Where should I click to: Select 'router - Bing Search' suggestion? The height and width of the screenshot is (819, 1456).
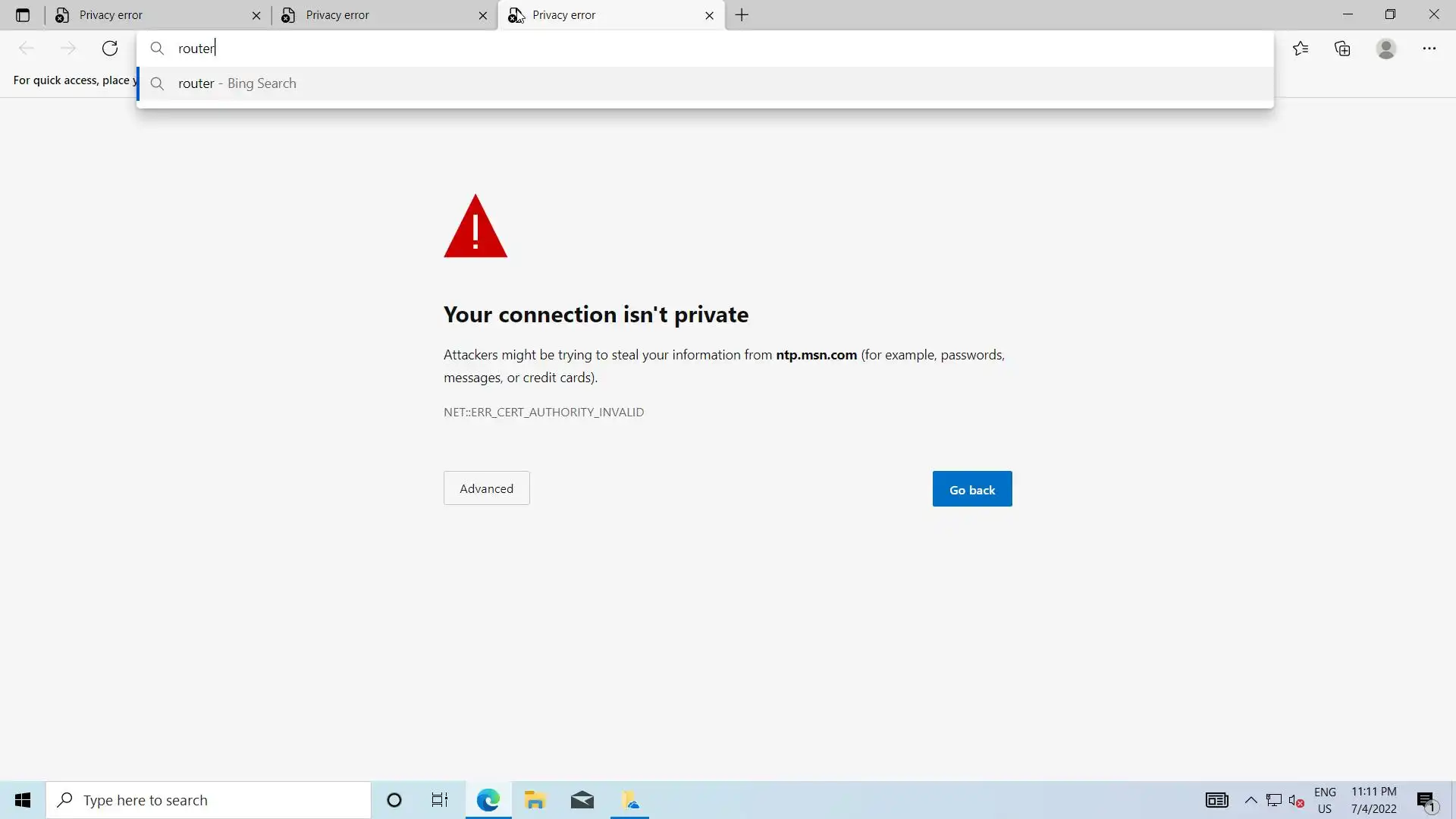pos(237,83)
